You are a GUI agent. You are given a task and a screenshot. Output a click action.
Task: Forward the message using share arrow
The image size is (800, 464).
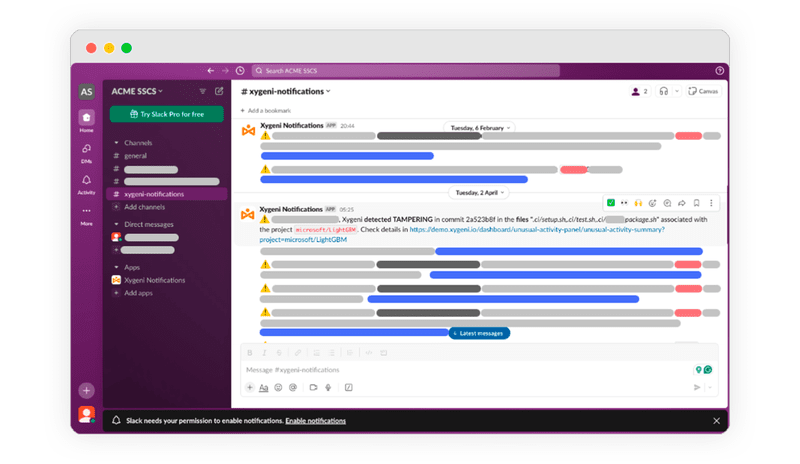pos(681,203)
